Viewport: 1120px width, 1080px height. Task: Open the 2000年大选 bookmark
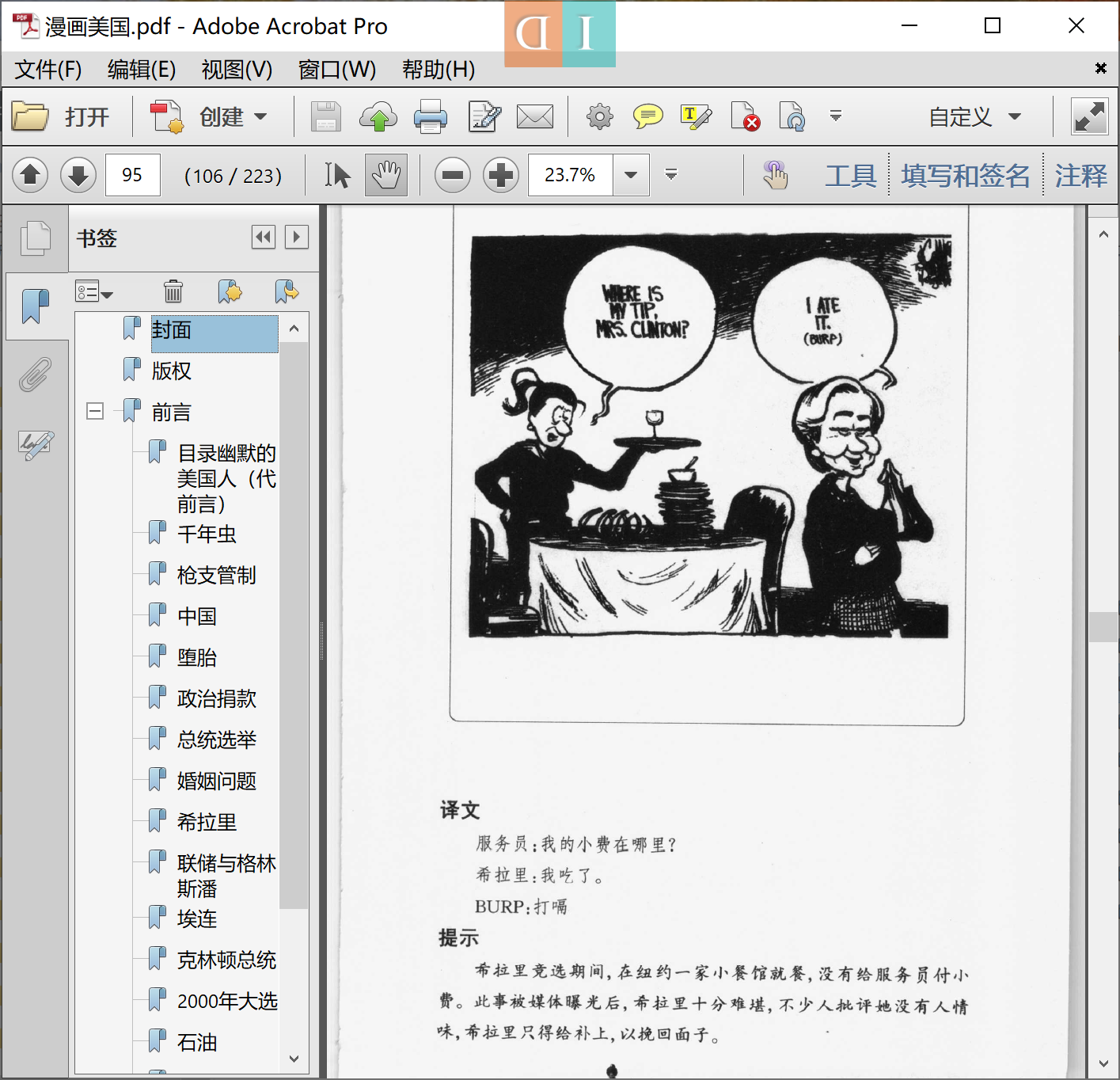[227, 1001]
